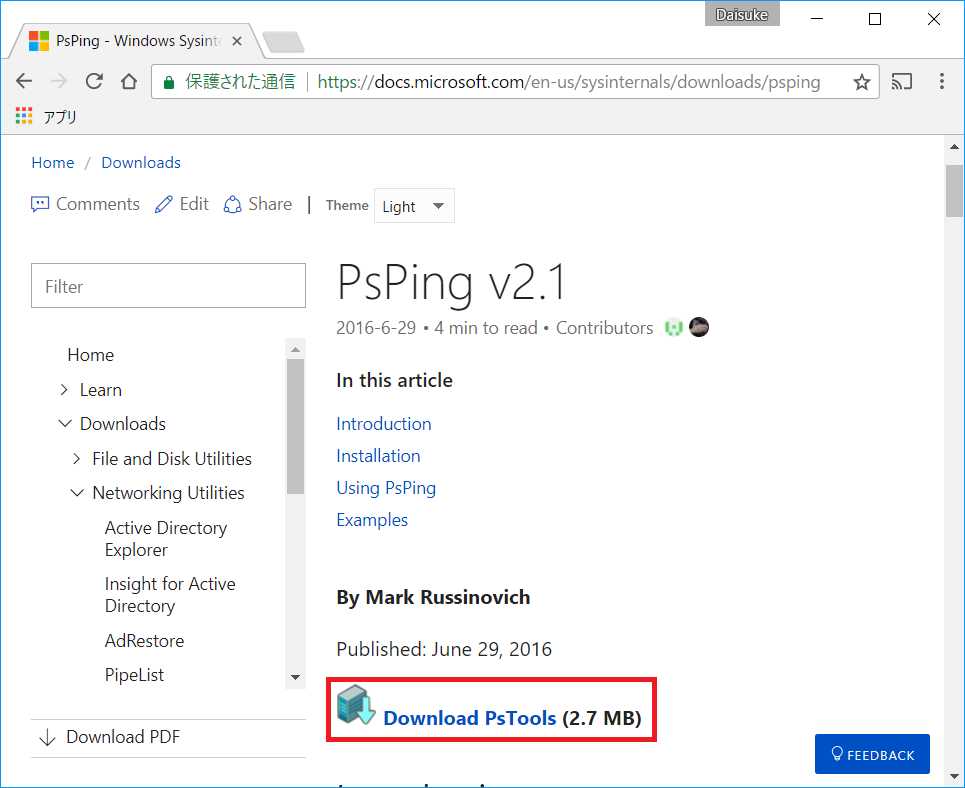Click the Edit pencil icon
This screenshot has width=965, height=788.
(165, 204)
